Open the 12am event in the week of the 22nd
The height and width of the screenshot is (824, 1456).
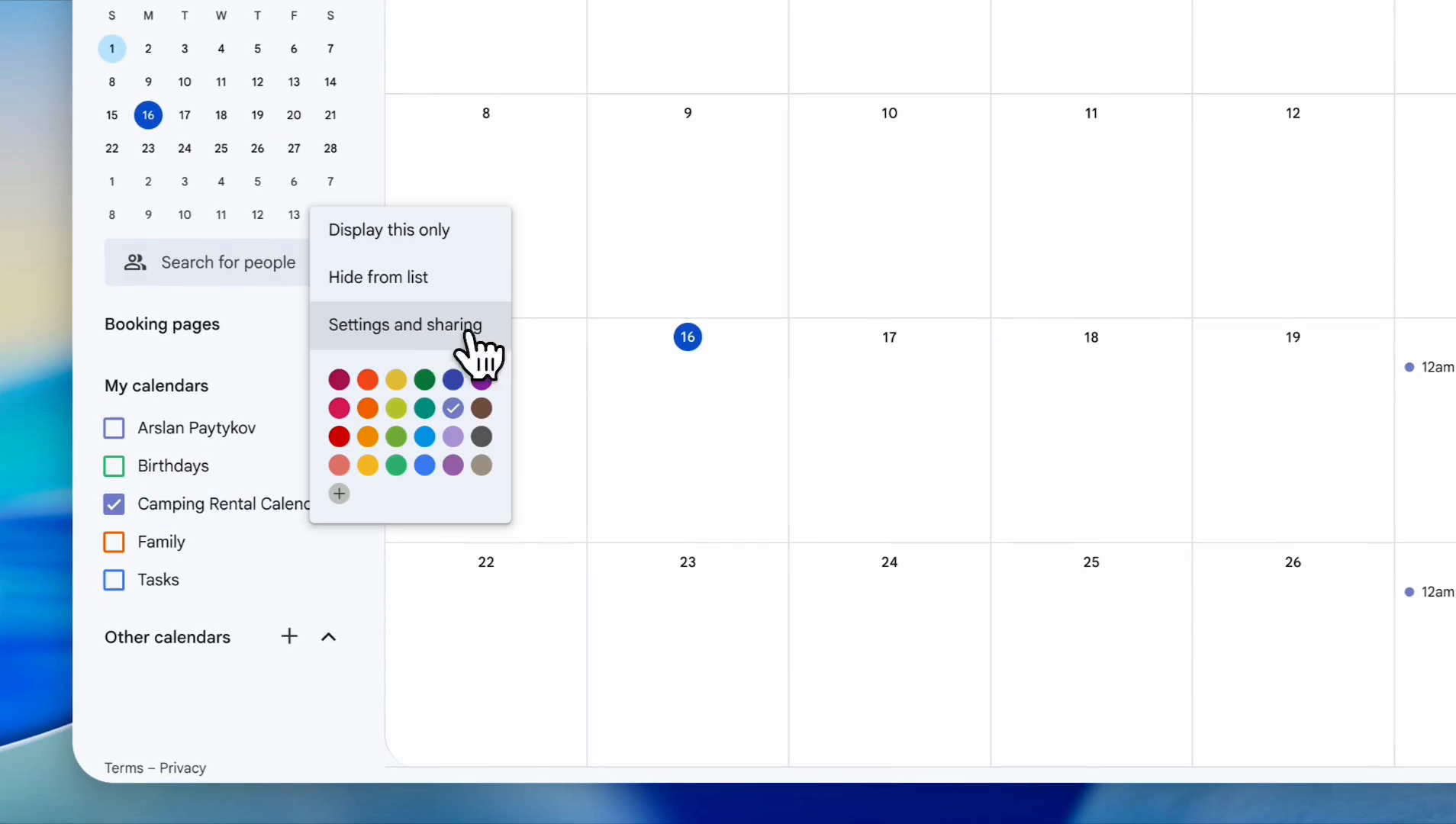1429,592
